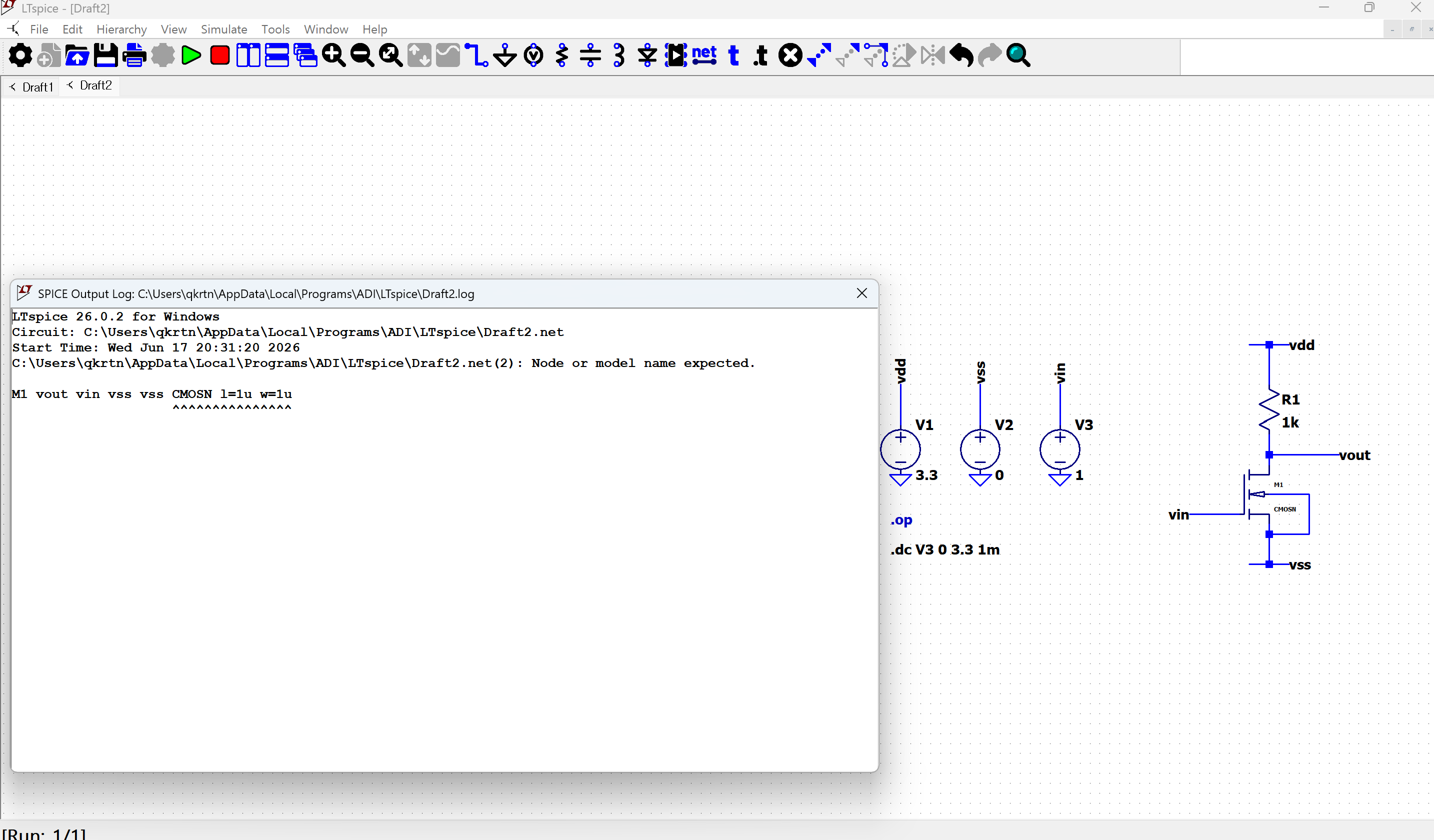This screenshot has width=1434, height=840.
Task: Open the Hierarchy menu
Action: pos(121,29)
